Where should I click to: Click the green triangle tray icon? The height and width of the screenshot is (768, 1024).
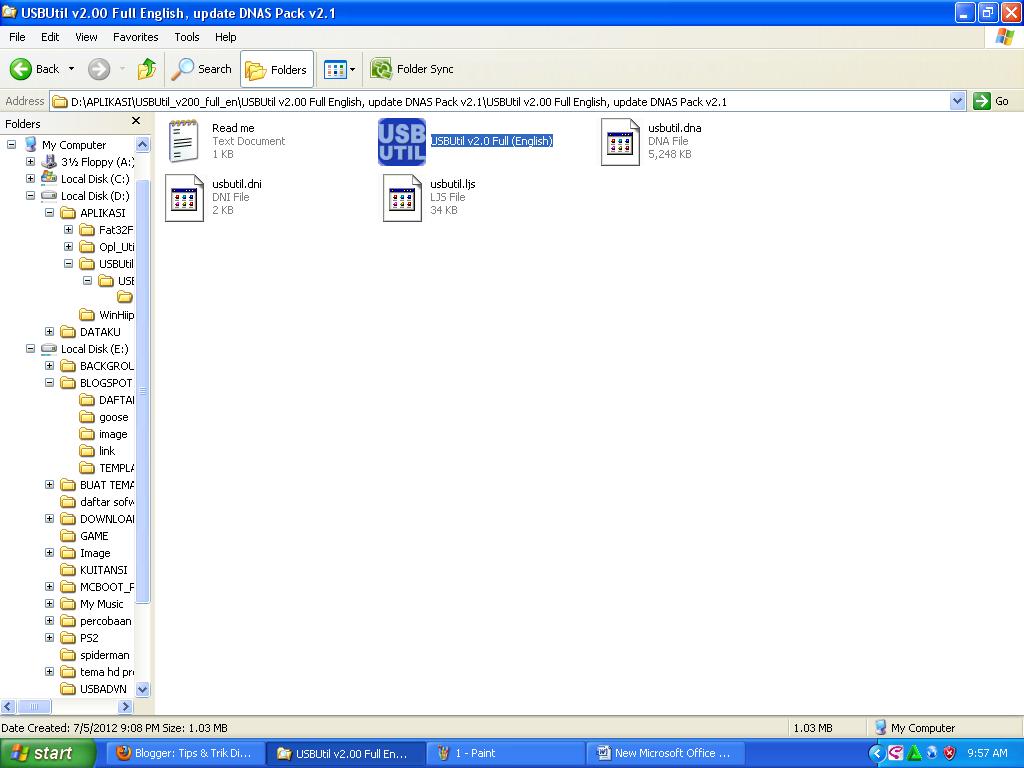tap(914, 753)
